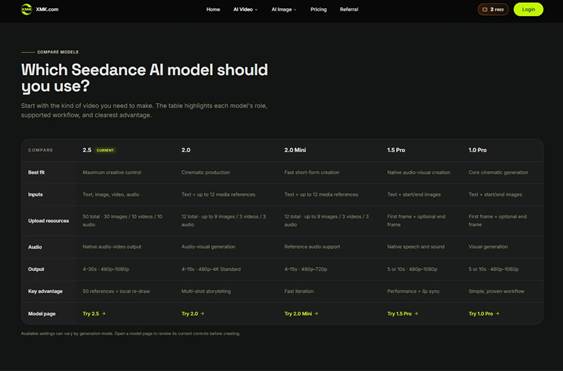Click the Inputs row label

[x=36, y=195]
